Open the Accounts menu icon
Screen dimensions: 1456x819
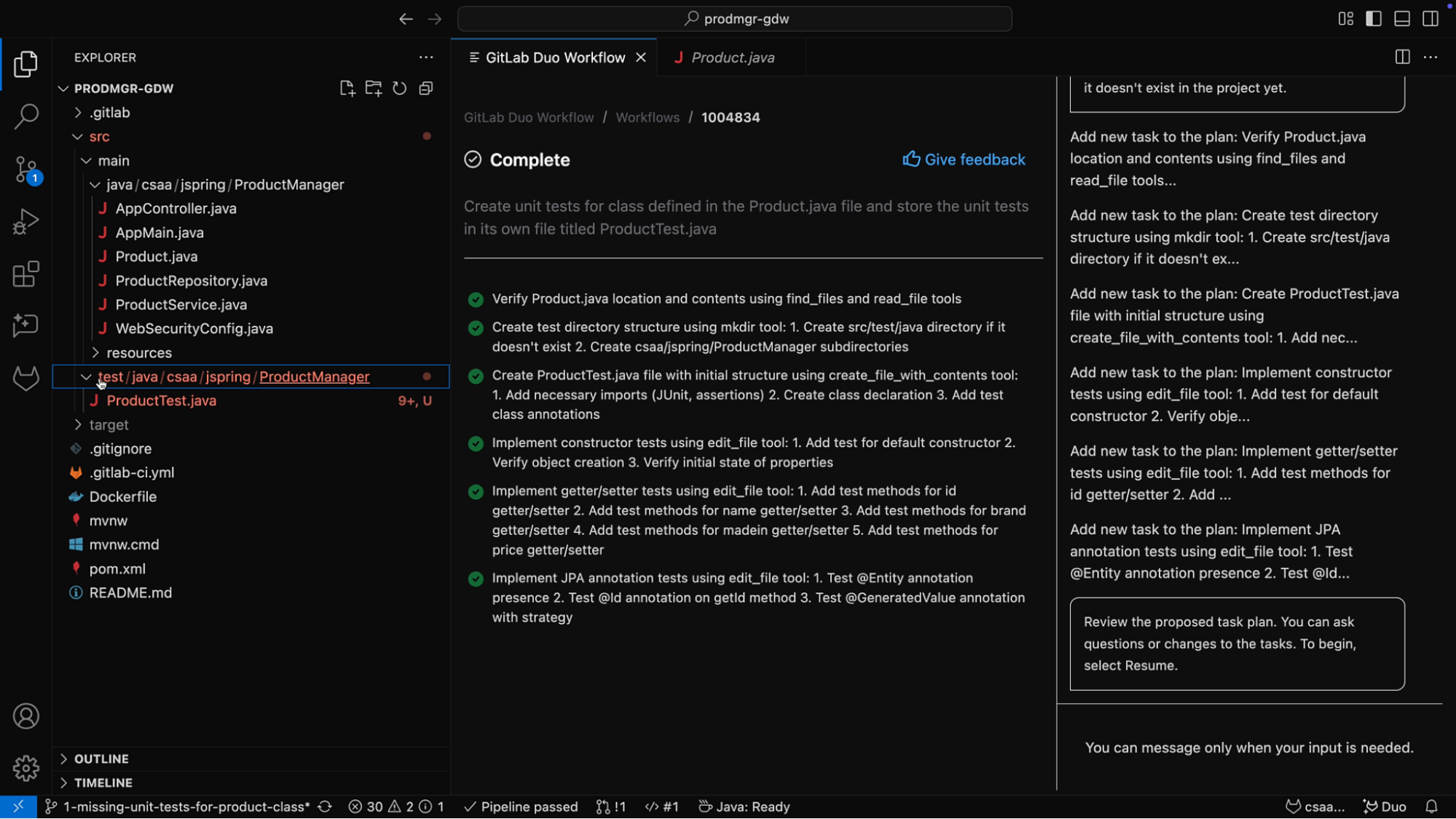coord(26,716)
